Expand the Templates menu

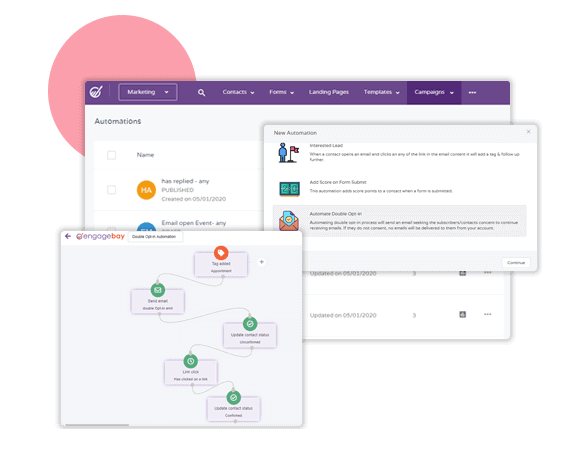point(381,92)
